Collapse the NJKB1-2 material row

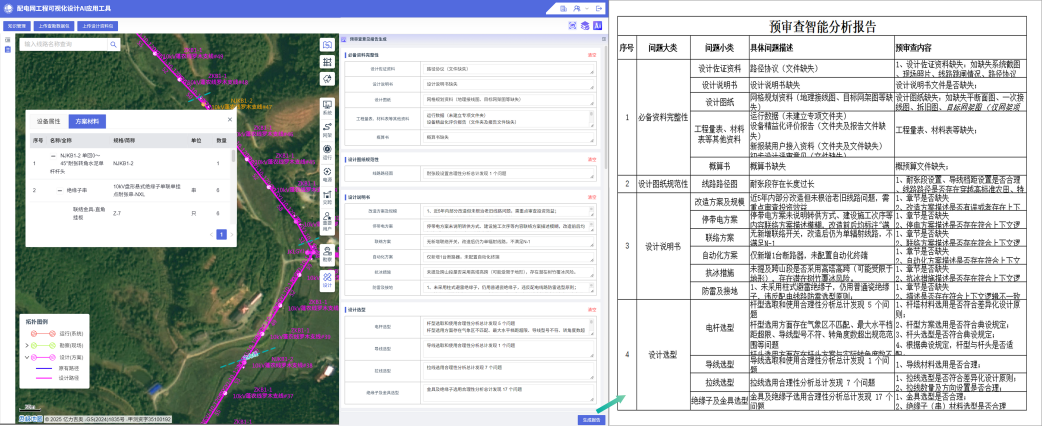click(53, 155)
